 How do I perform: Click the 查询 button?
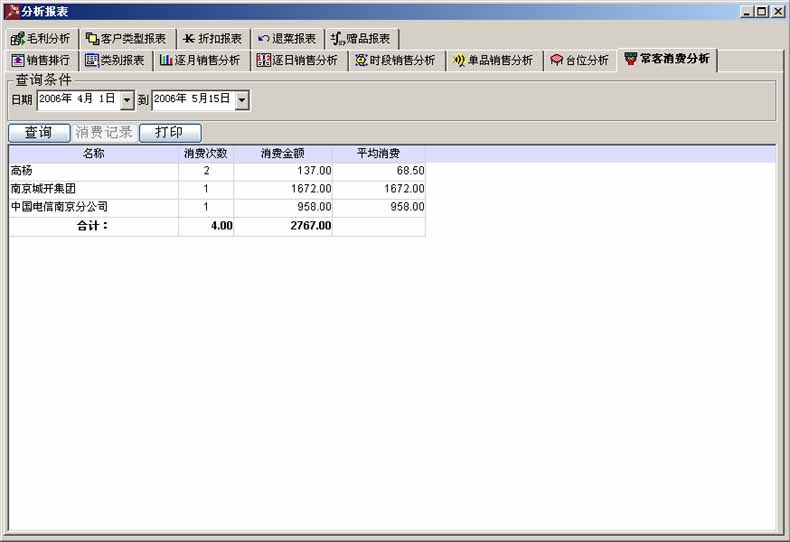39,133
